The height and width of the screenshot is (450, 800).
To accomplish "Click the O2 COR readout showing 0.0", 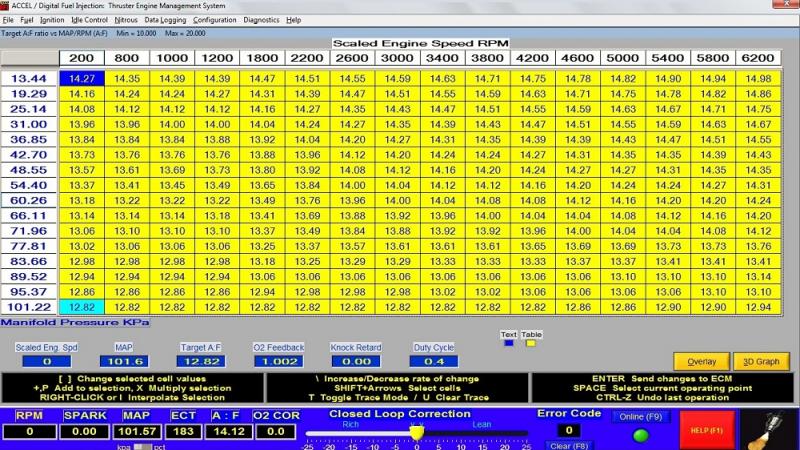I will [x=276, y=432].
